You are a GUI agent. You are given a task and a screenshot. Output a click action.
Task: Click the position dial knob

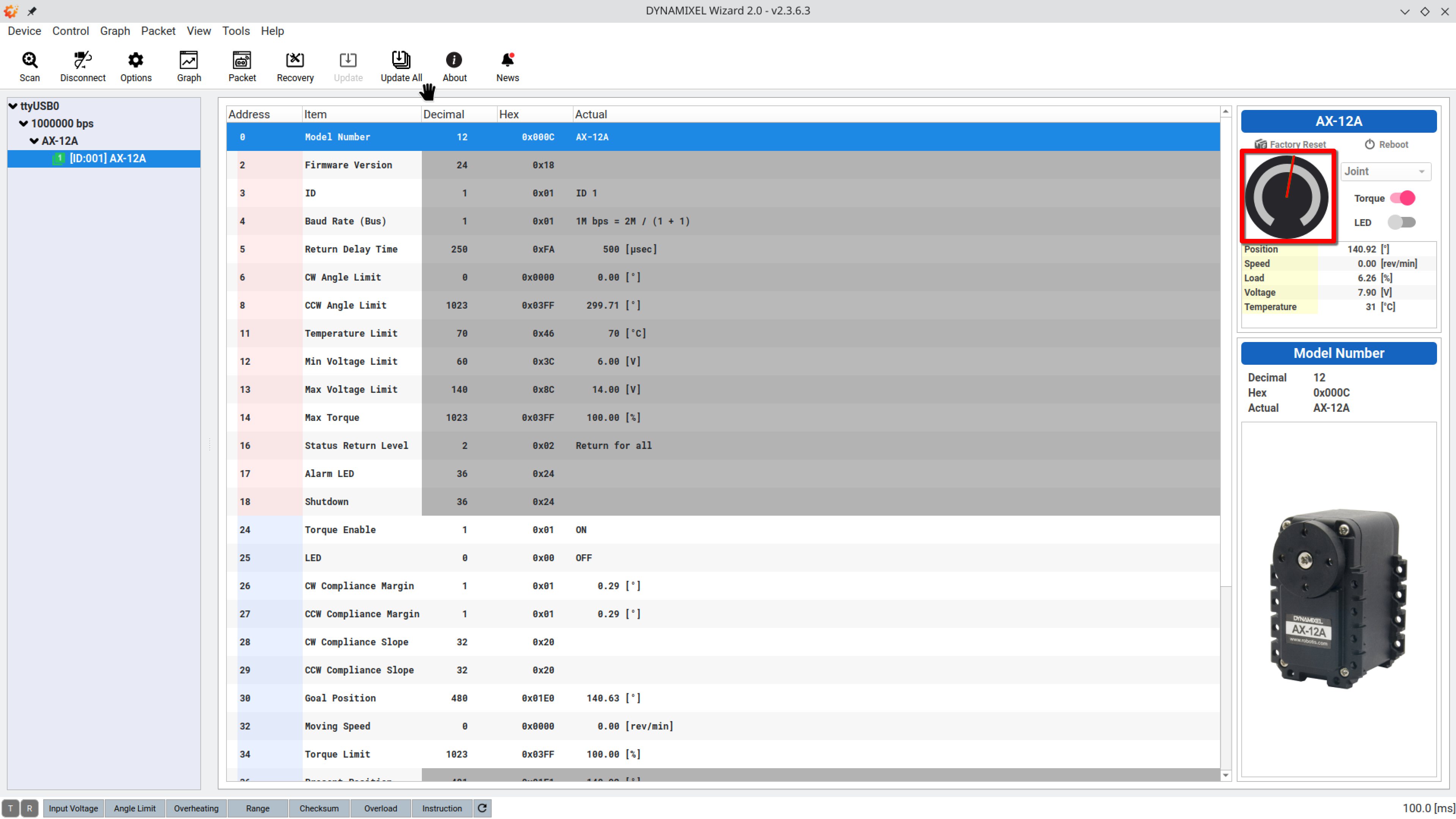1287,197
